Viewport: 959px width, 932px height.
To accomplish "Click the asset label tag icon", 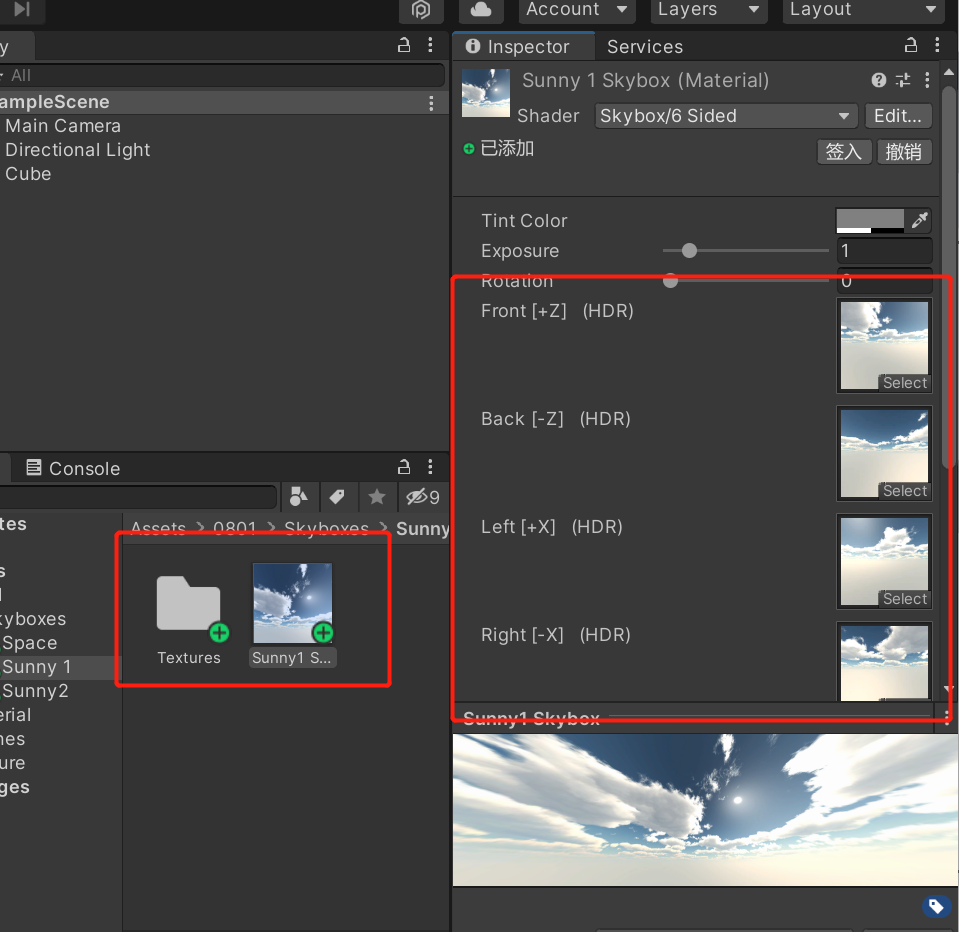I will click(936, 906).
